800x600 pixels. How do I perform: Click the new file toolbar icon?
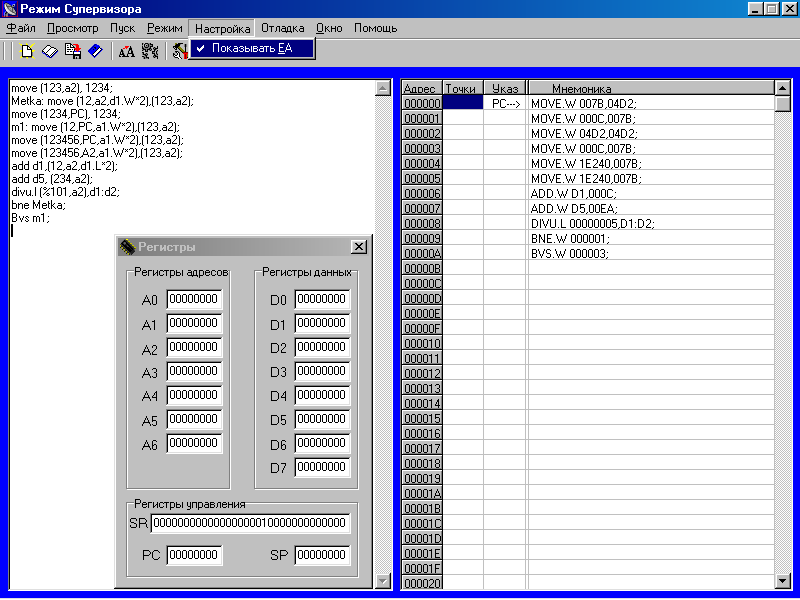(27, 50)
